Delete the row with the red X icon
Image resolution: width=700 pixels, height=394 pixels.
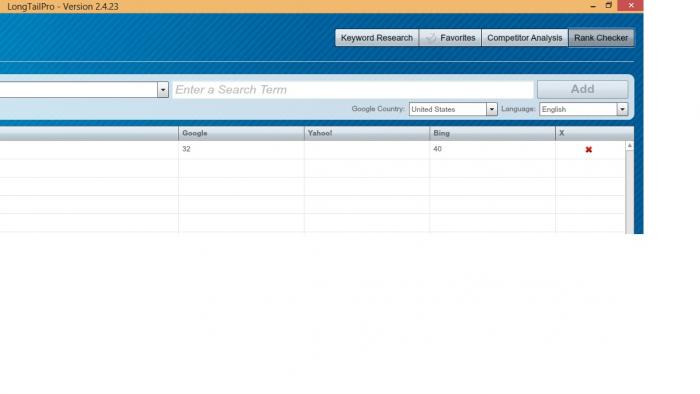(x=588, y=149)
